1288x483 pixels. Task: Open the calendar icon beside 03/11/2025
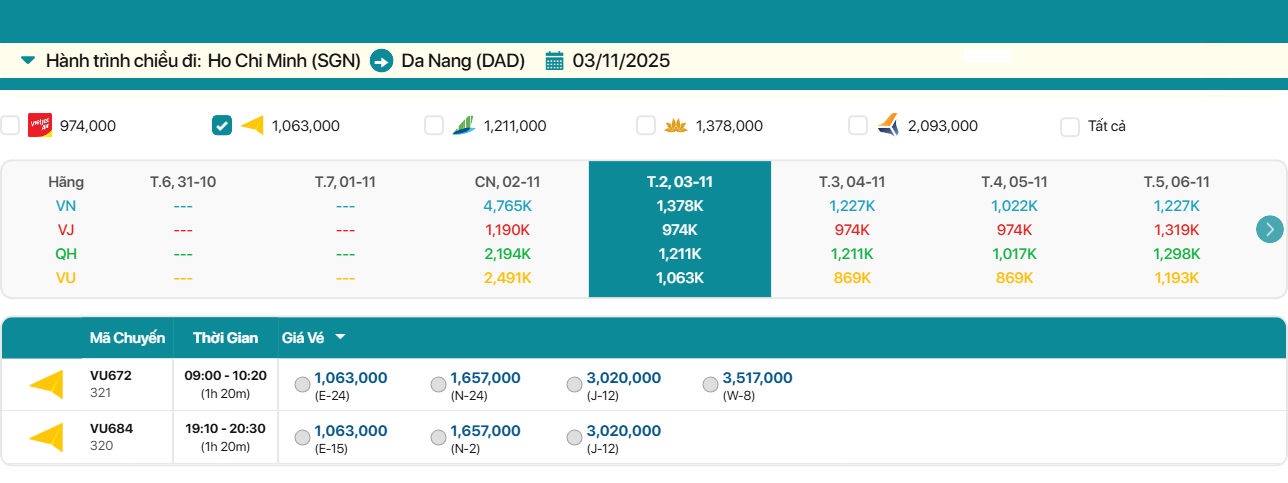555,61
